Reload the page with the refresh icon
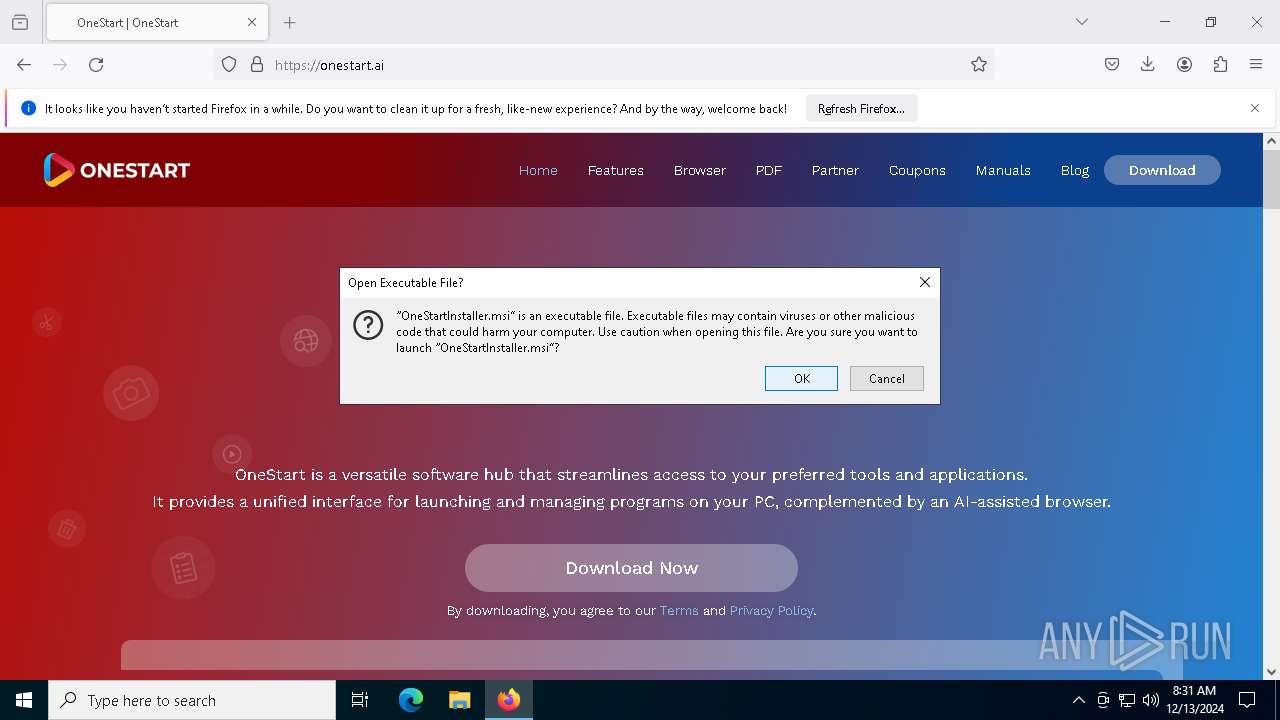This screenshot has width=1280, height=720. coord(96,64)
